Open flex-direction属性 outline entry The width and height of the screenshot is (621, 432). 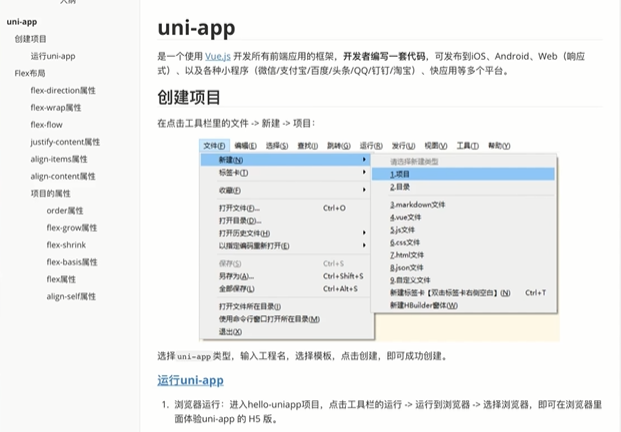coord(63,90)
